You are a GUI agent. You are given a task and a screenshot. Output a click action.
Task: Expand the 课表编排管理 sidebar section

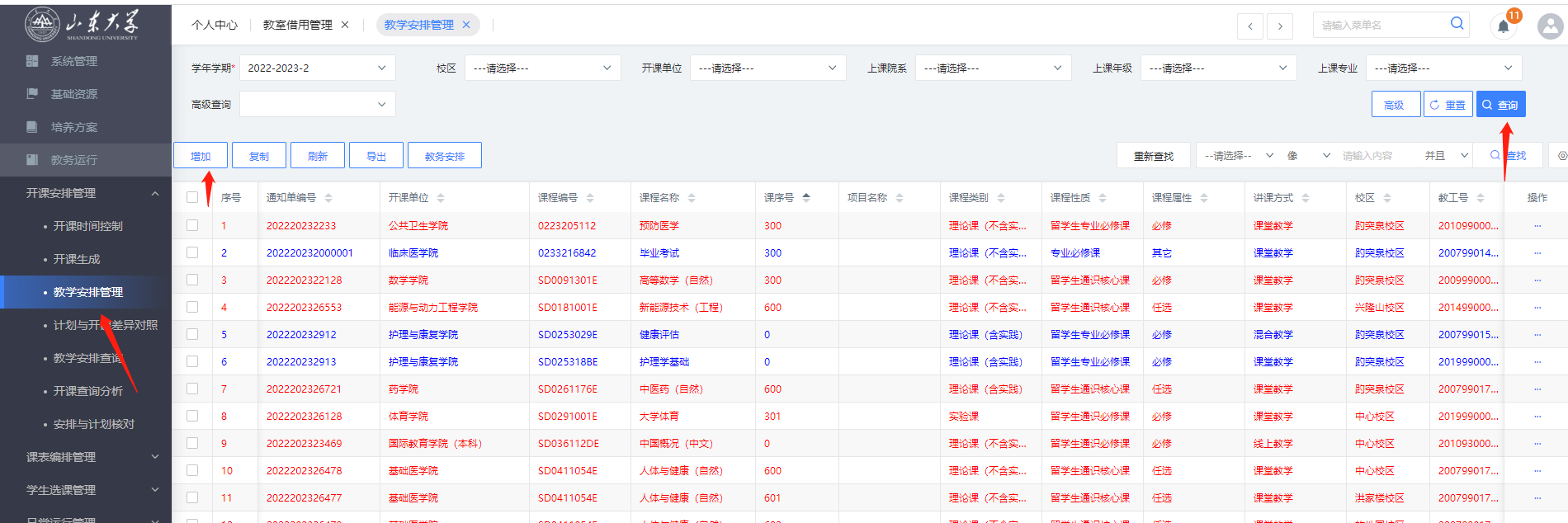coord(86,457)
